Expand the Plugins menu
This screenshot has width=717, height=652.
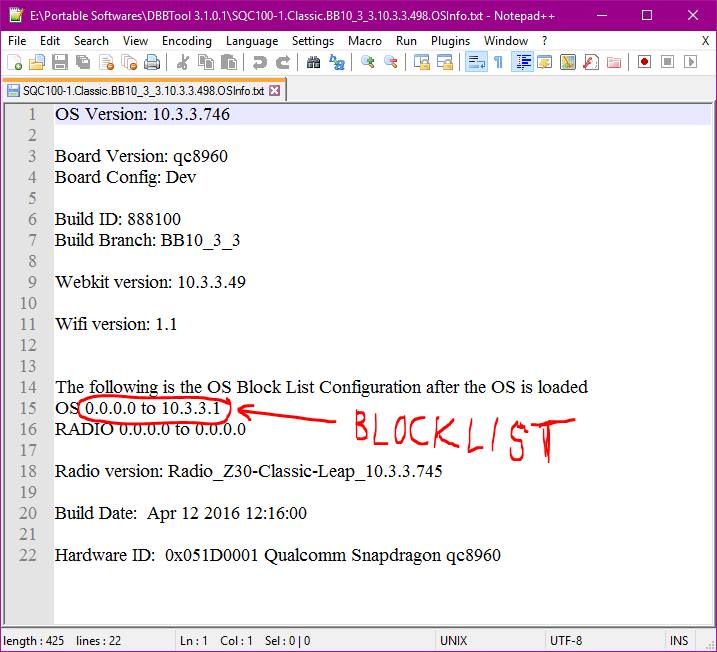pyautogui.click(x=450, y=41)
